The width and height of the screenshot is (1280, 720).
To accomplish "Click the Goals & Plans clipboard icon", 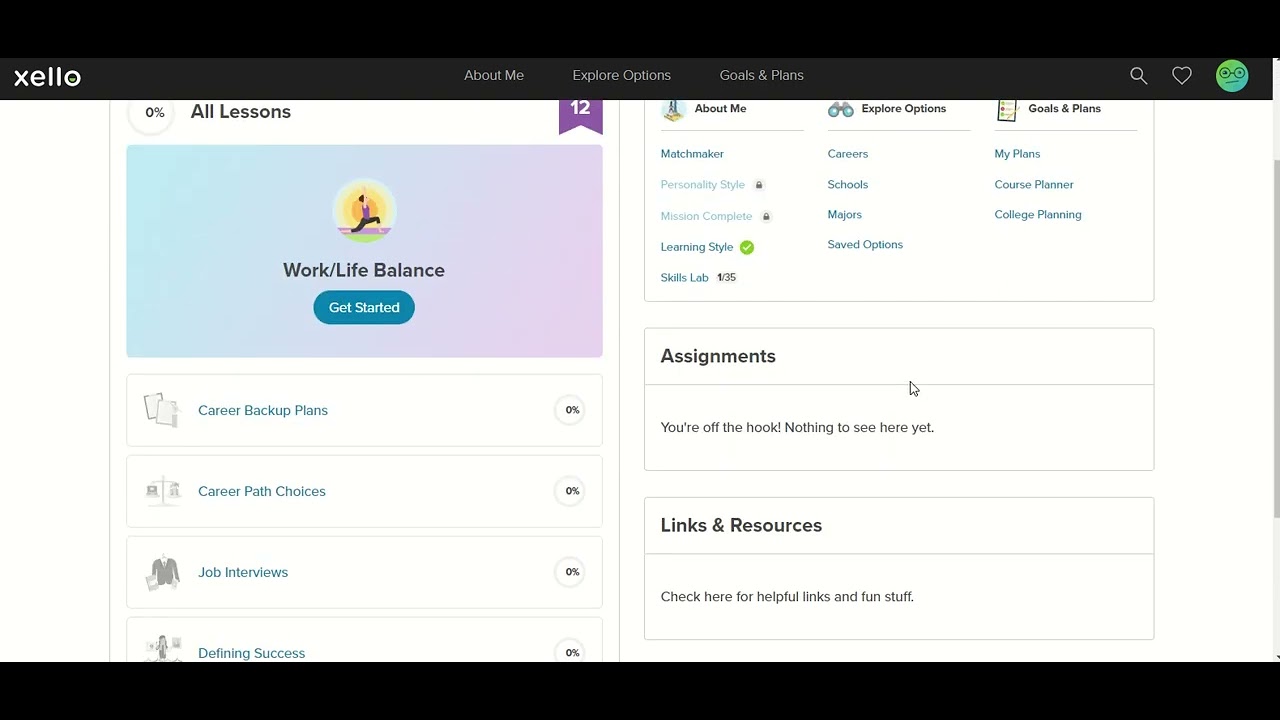I will (x=1007, y=109).
